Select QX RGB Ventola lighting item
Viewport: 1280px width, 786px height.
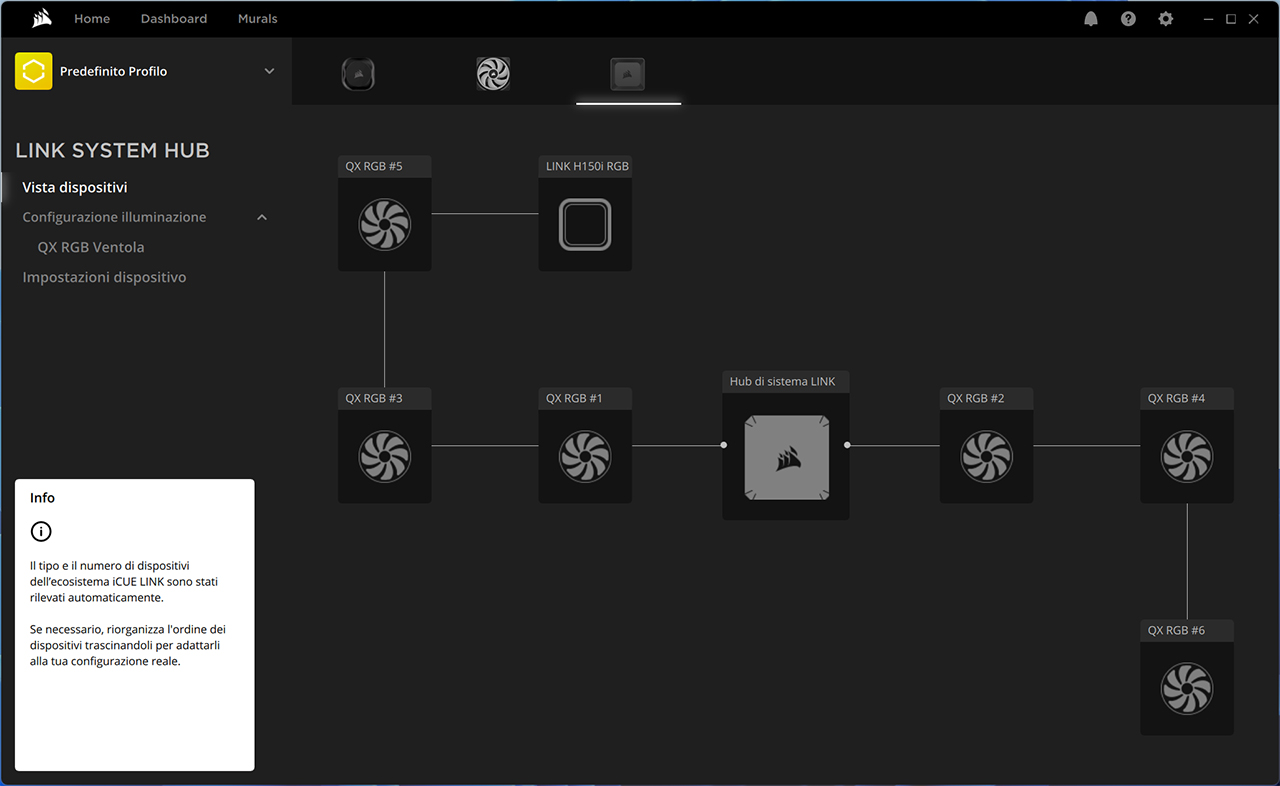pos(91,247)
